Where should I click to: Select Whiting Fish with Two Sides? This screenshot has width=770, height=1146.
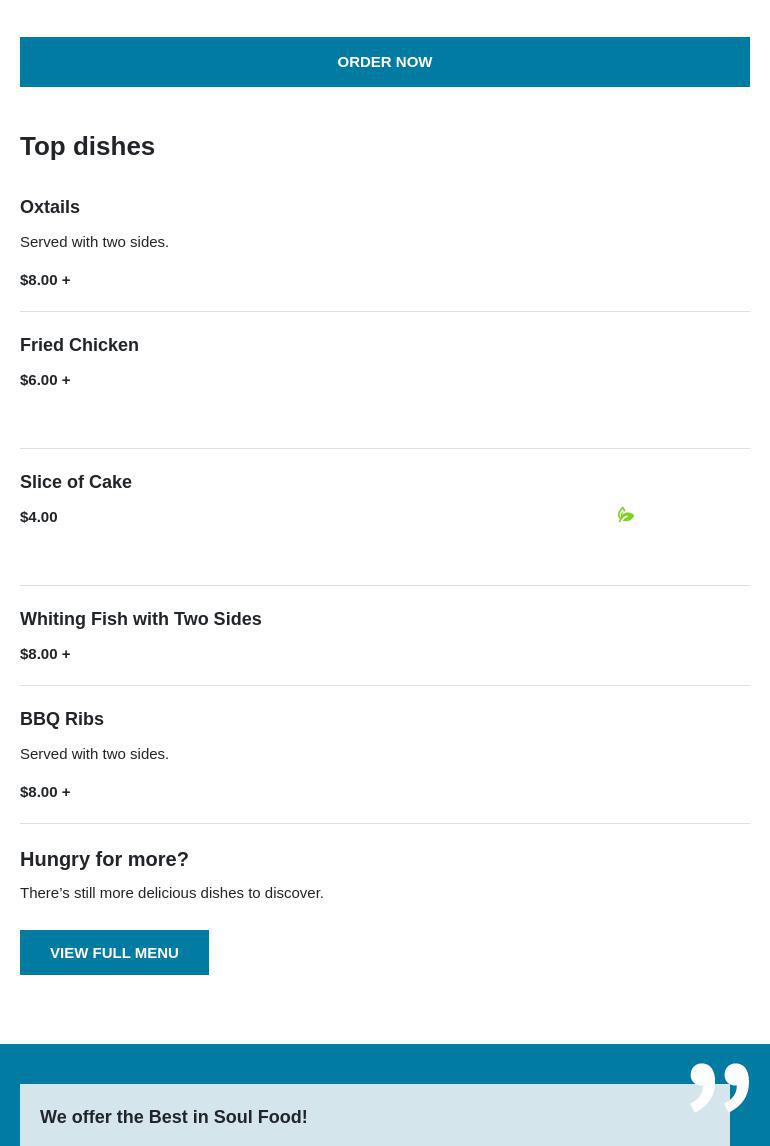click(x=141, y=619)
